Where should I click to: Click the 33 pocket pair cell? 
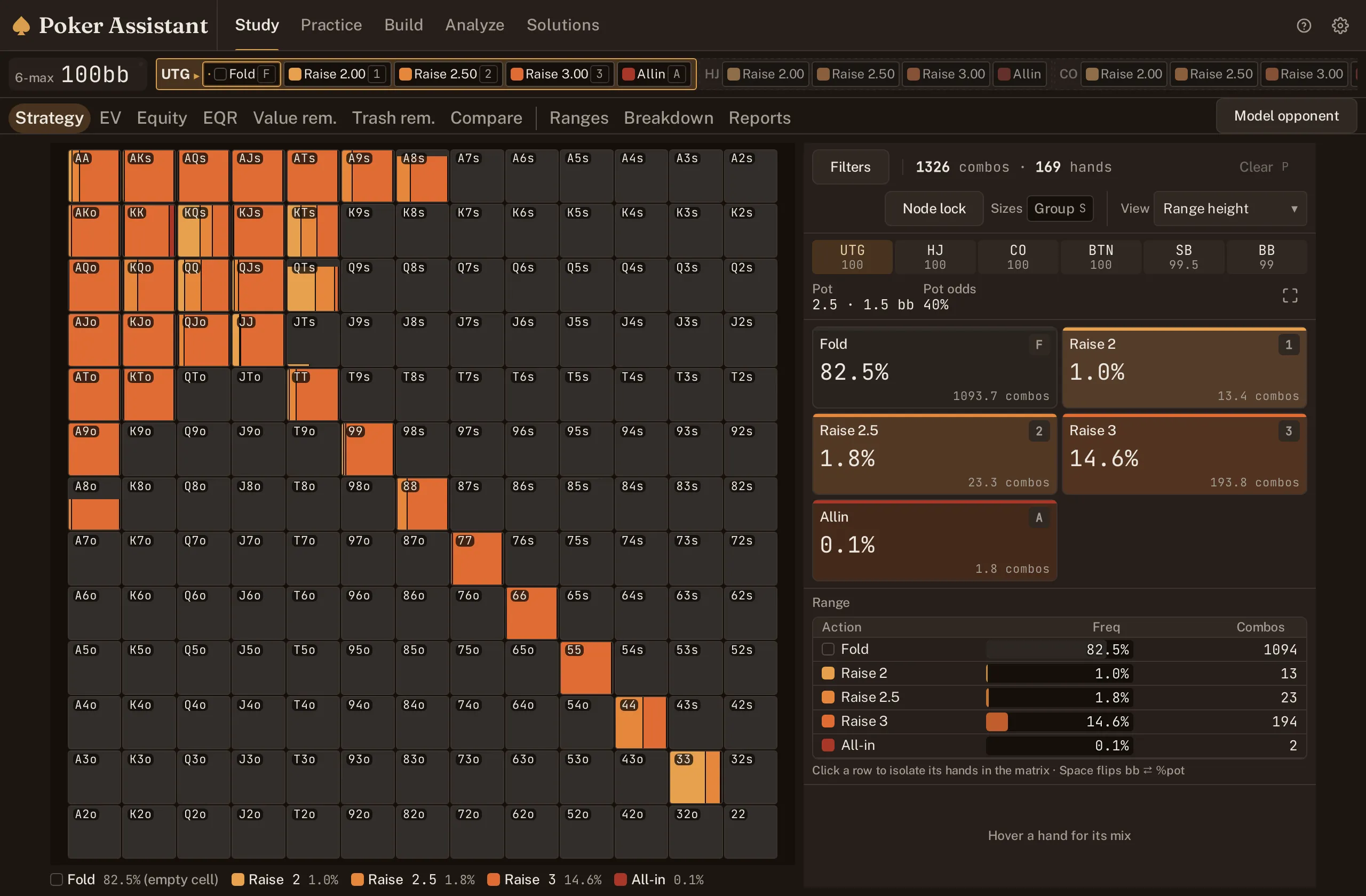point(695,777)
